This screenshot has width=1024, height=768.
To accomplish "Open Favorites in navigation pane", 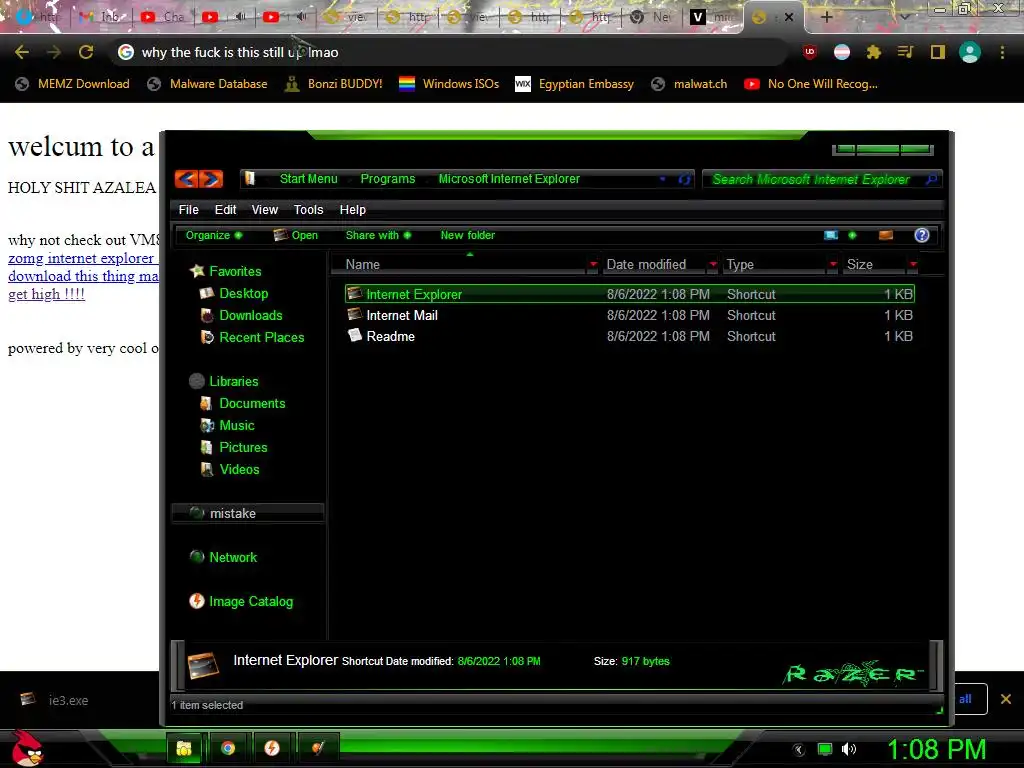I will click(225, 271).
